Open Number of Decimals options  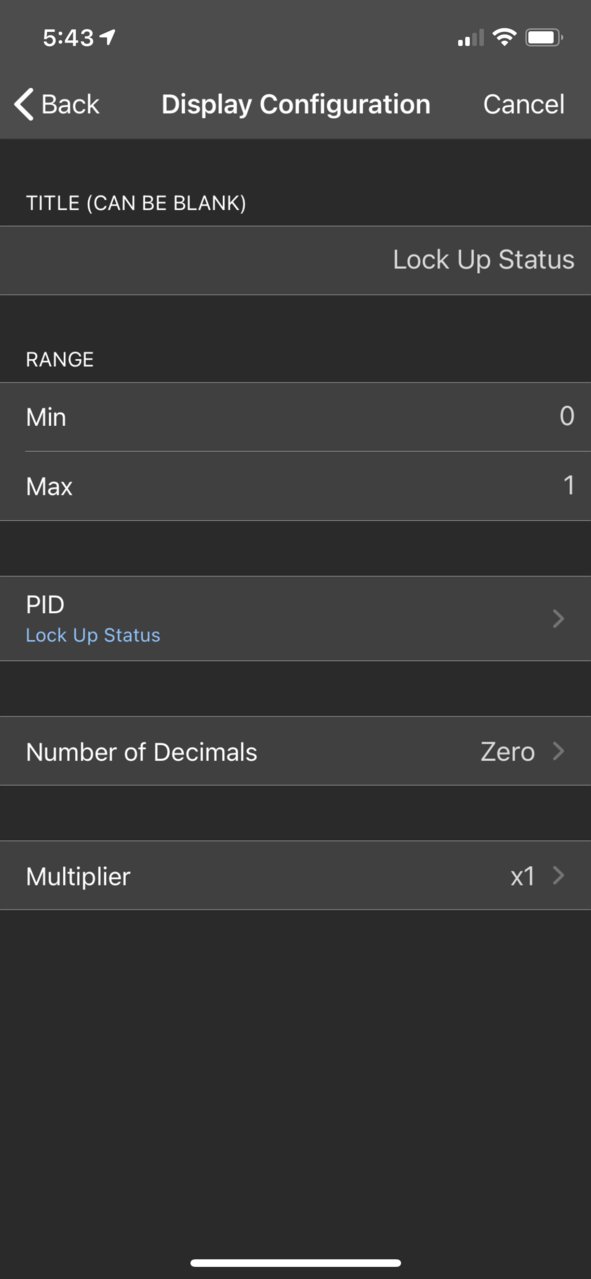coord(295,751)
